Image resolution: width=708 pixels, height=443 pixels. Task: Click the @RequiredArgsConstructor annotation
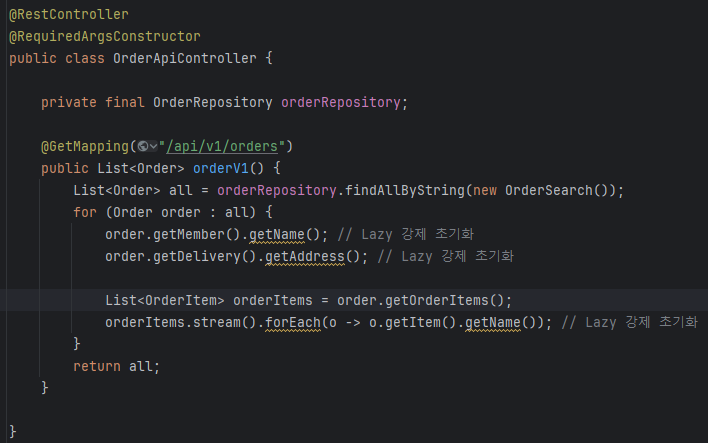105,37
